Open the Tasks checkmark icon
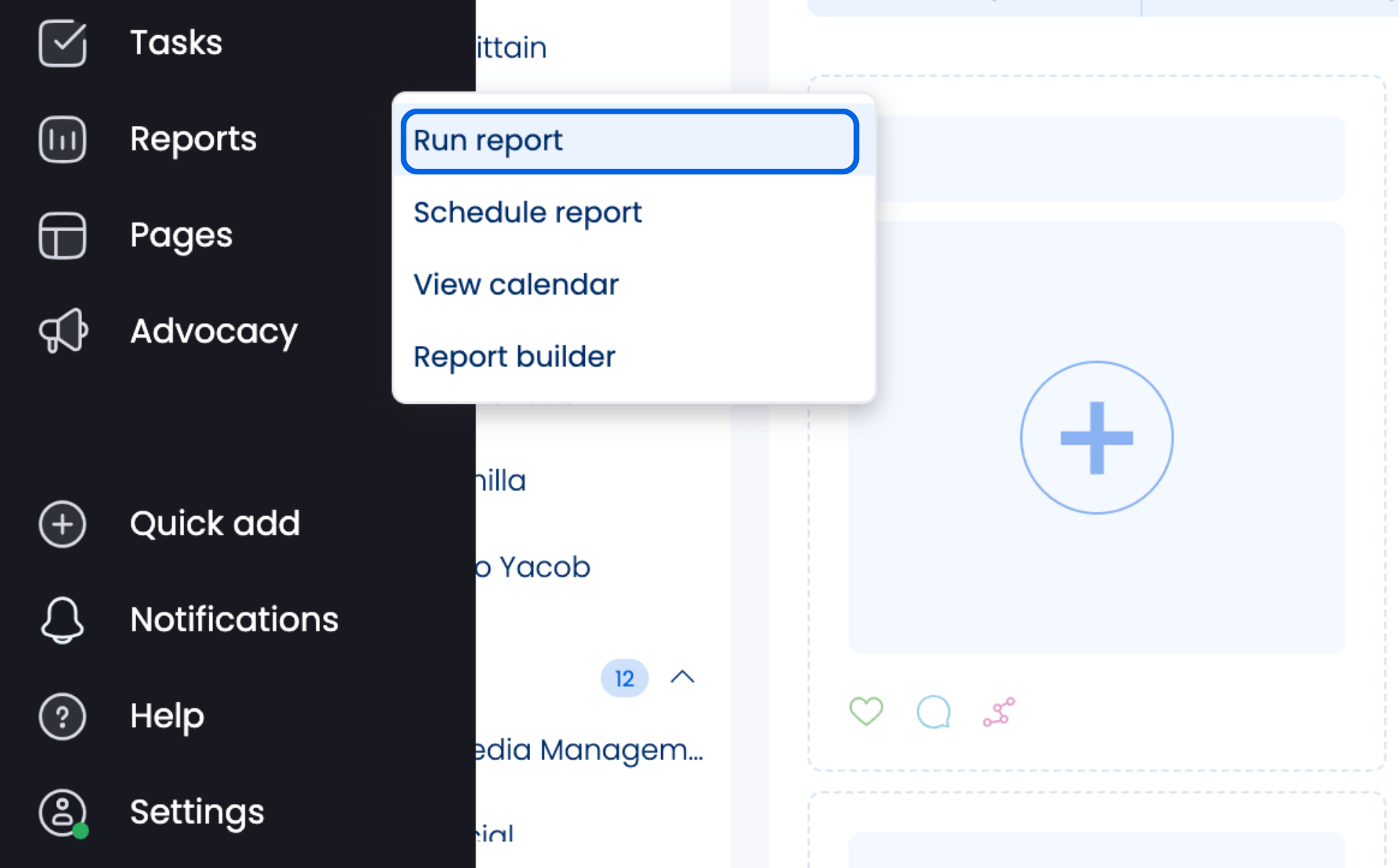The height and width of the screenshot is (868, 1400). pos(63,43)
